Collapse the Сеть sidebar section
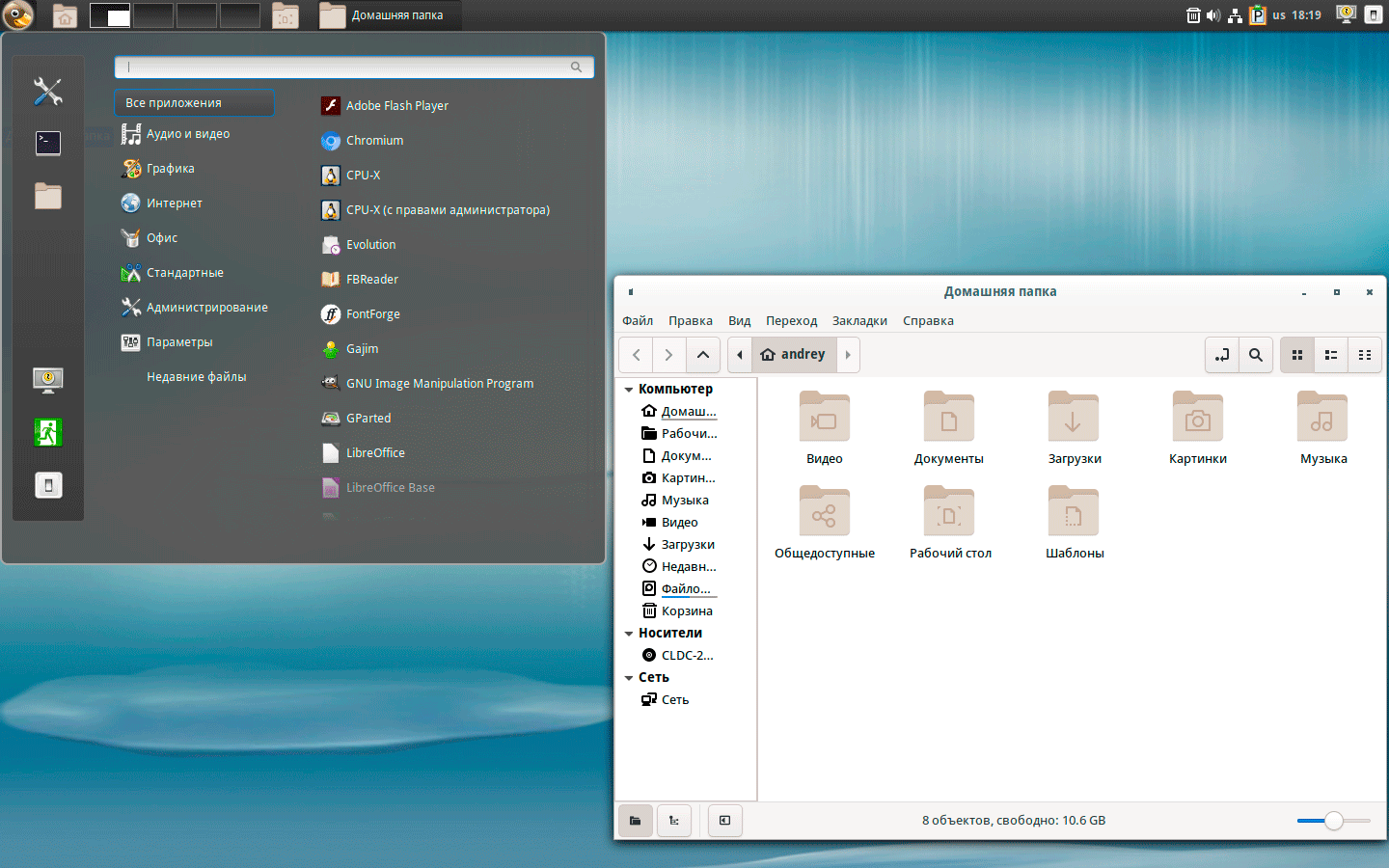The image size is (1389, 868). (x=629, y=678)
